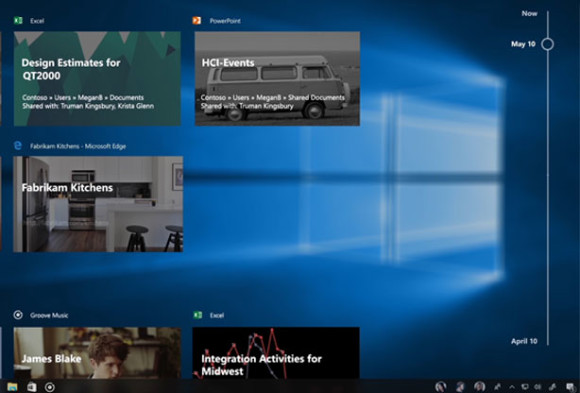This screenshot has width=580, height=393.
Task: Launch Groove Music from the taskbar
Action: 50,387
